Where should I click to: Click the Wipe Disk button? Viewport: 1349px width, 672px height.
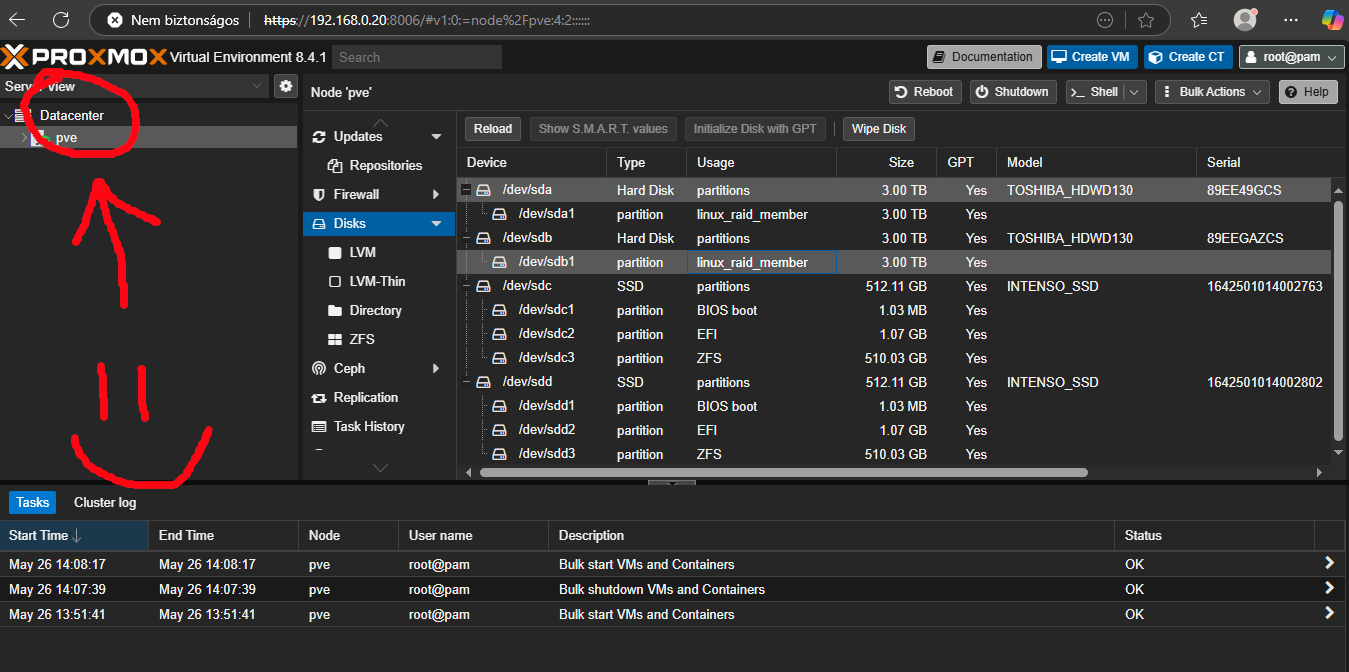(879, 129)
